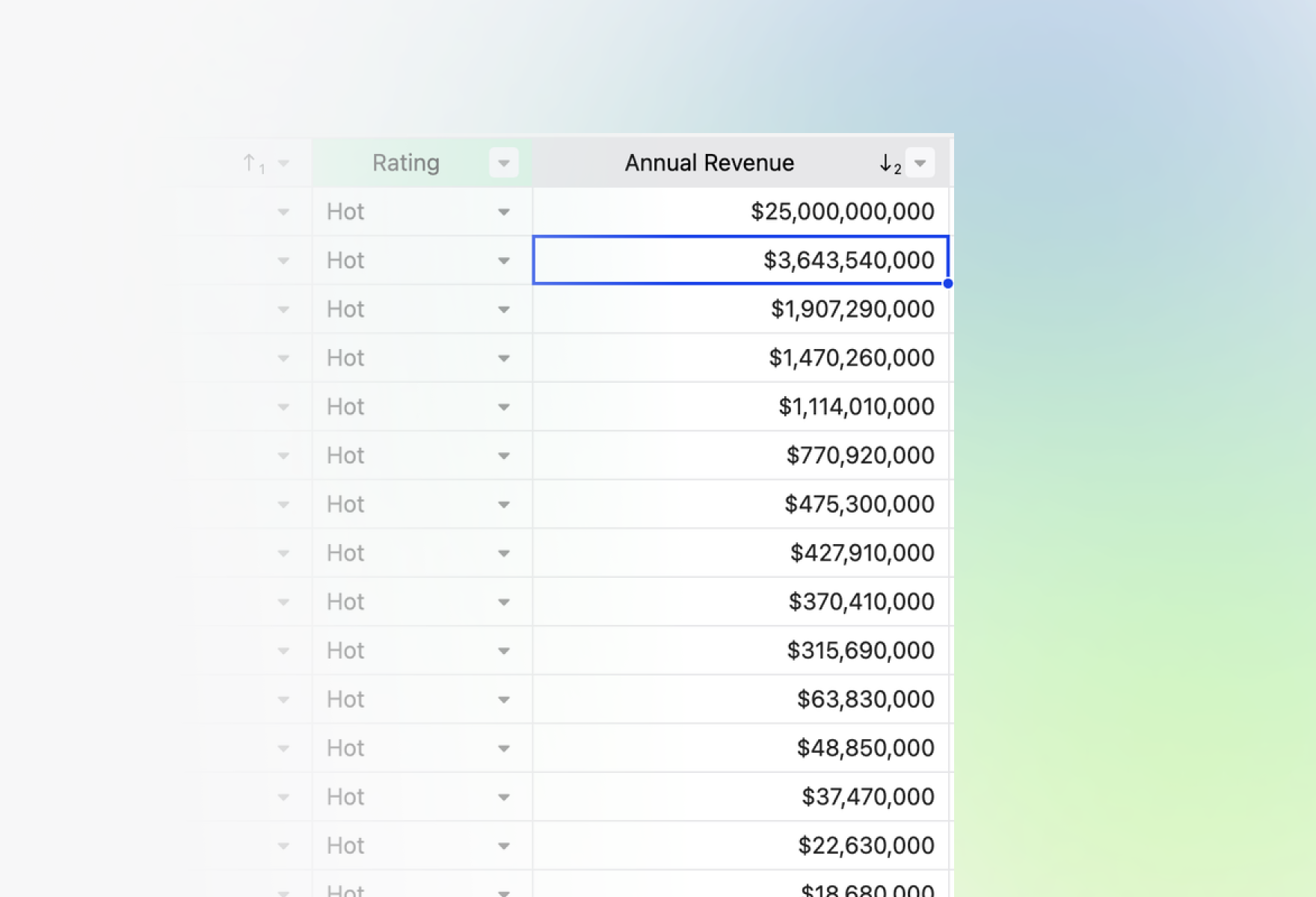Screen dimensions: 1316x897
Task: Open Rating dropdown in the $22,630,000 row
Action: click(x=504, y=846)
